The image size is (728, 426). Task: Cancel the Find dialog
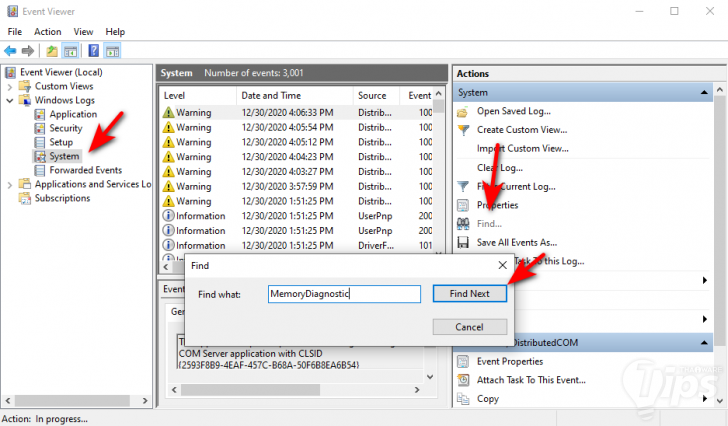469,327
